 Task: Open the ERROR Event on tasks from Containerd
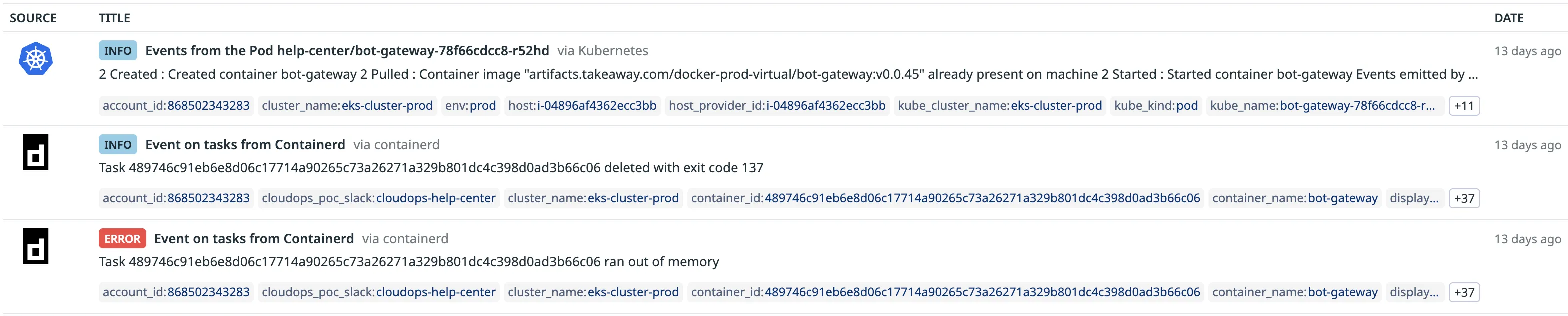tap(254, 238)
